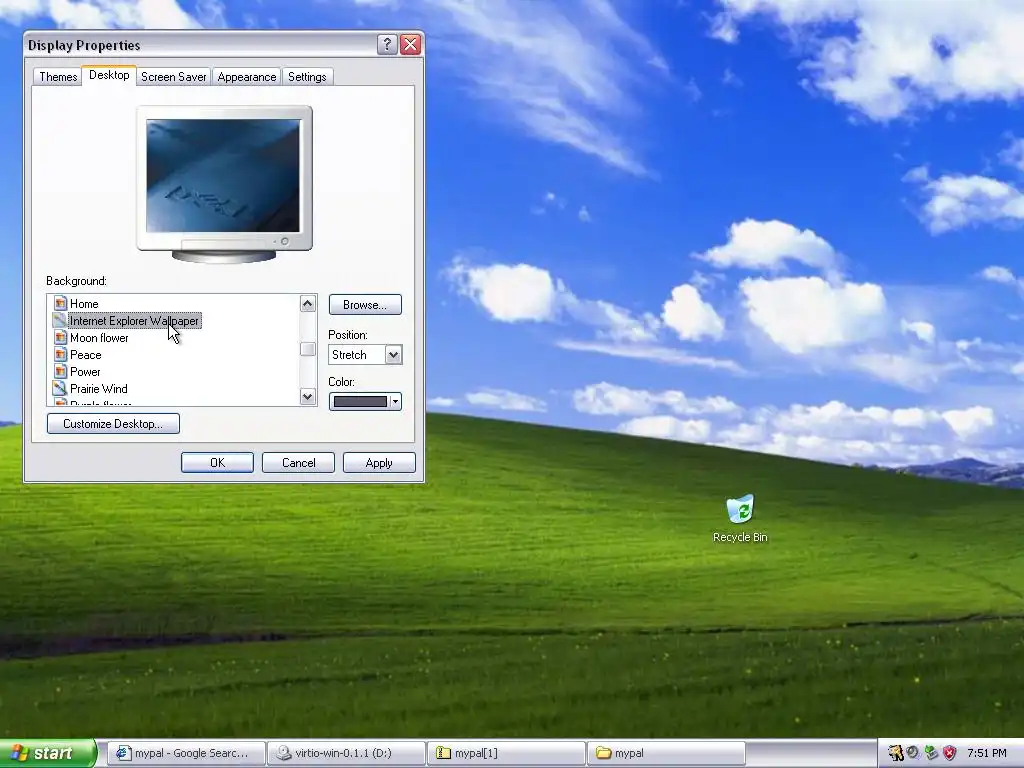Viewport: 1024px width, 768px height.
Task: Click the background list scroll up arrow
Action: pyautogui.click(x=308, y=303)
